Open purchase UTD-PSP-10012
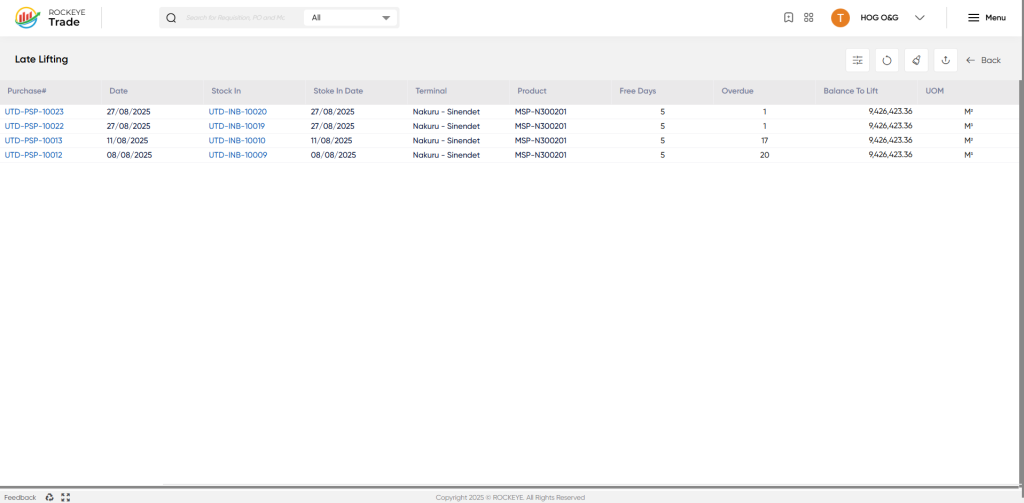Viewport: 1024px width, 503px height. [x=33, y=155]
